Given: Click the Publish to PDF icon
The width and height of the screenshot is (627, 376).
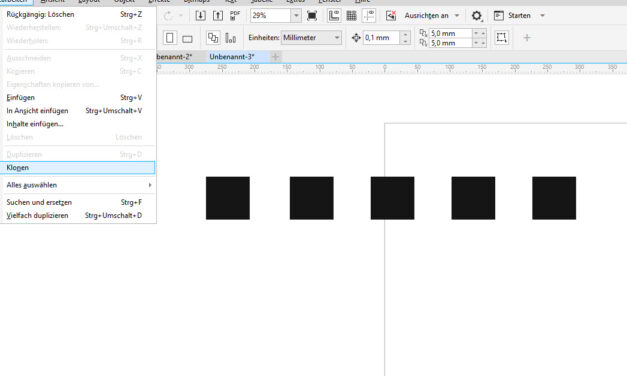Looking at the screenshot, I should [235, 16].
